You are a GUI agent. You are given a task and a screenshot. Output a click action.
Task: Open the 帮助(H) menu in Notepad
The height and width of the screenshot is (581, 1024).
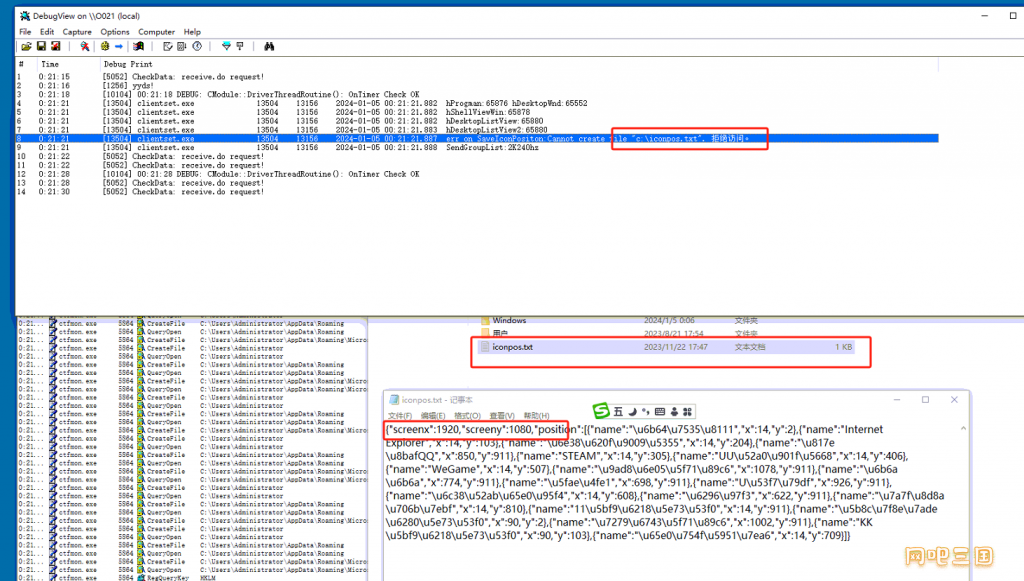(536, 416)
